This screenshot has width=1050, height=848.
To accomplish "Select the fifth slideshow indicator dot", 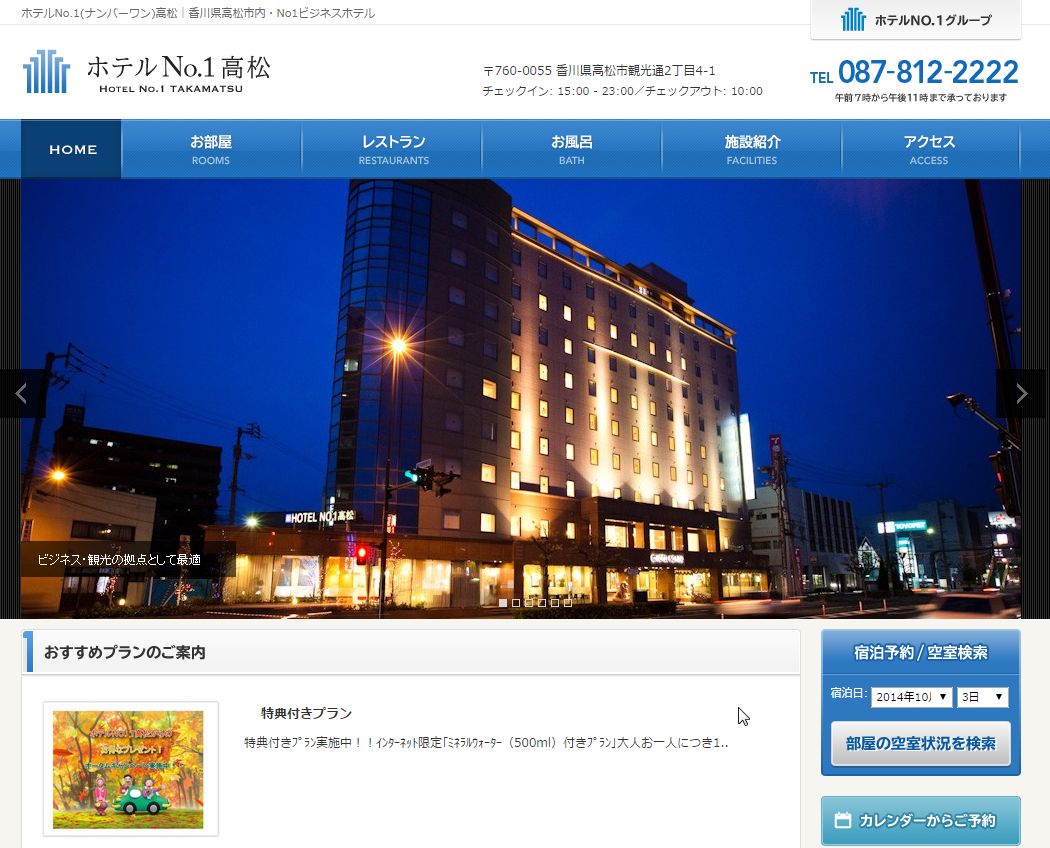I will (x=554, y=603).
